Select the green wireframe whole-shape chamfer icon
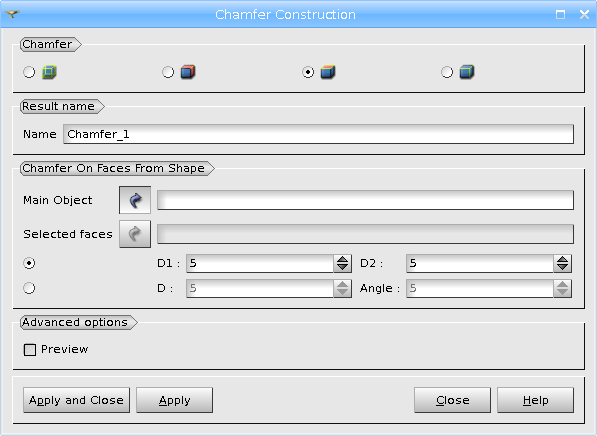This screenshot has height=436, width=597. [49, 72]
